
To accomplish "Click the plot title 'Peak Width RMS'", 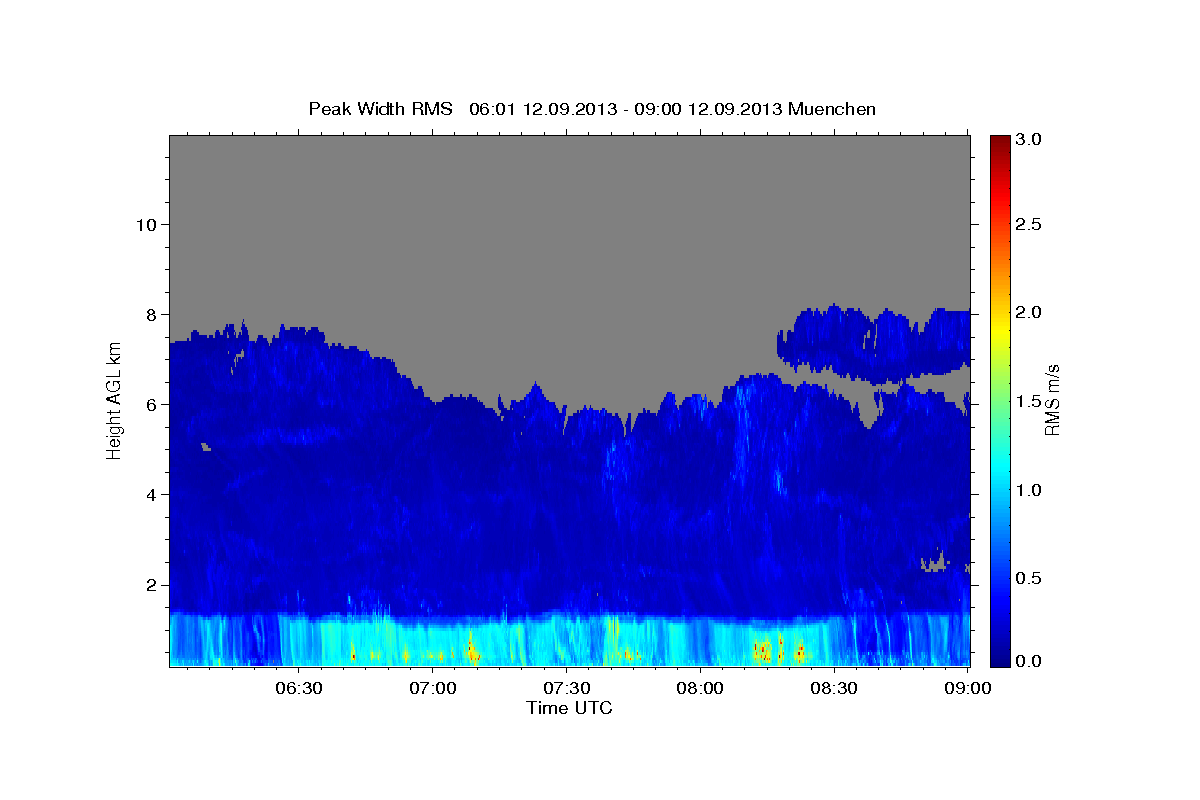I will 380,108.
